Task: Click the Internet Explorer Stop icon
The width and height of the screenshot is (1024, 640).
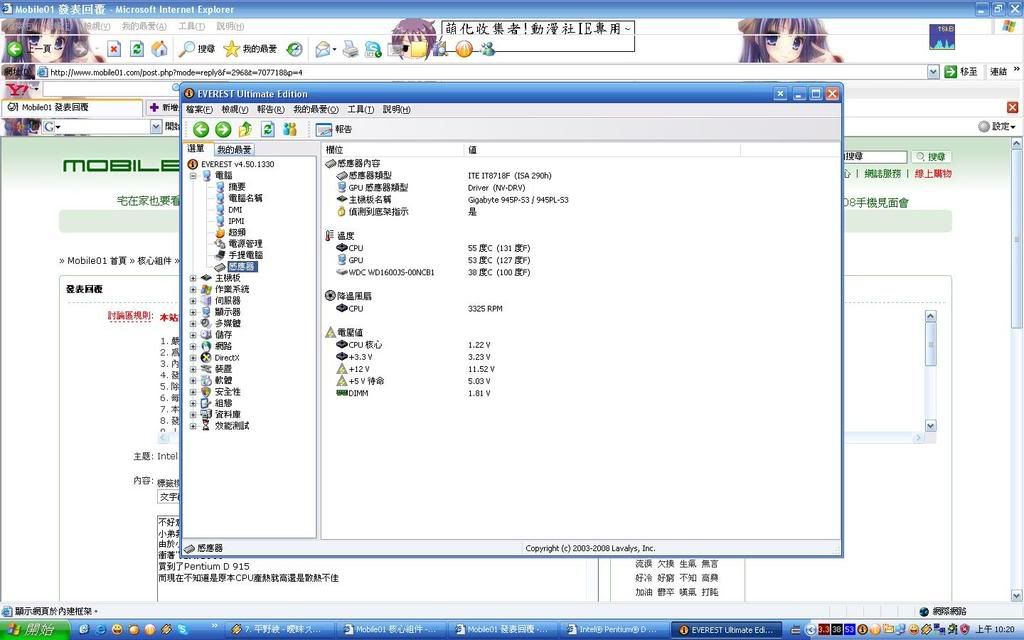Action: (114, 49)
